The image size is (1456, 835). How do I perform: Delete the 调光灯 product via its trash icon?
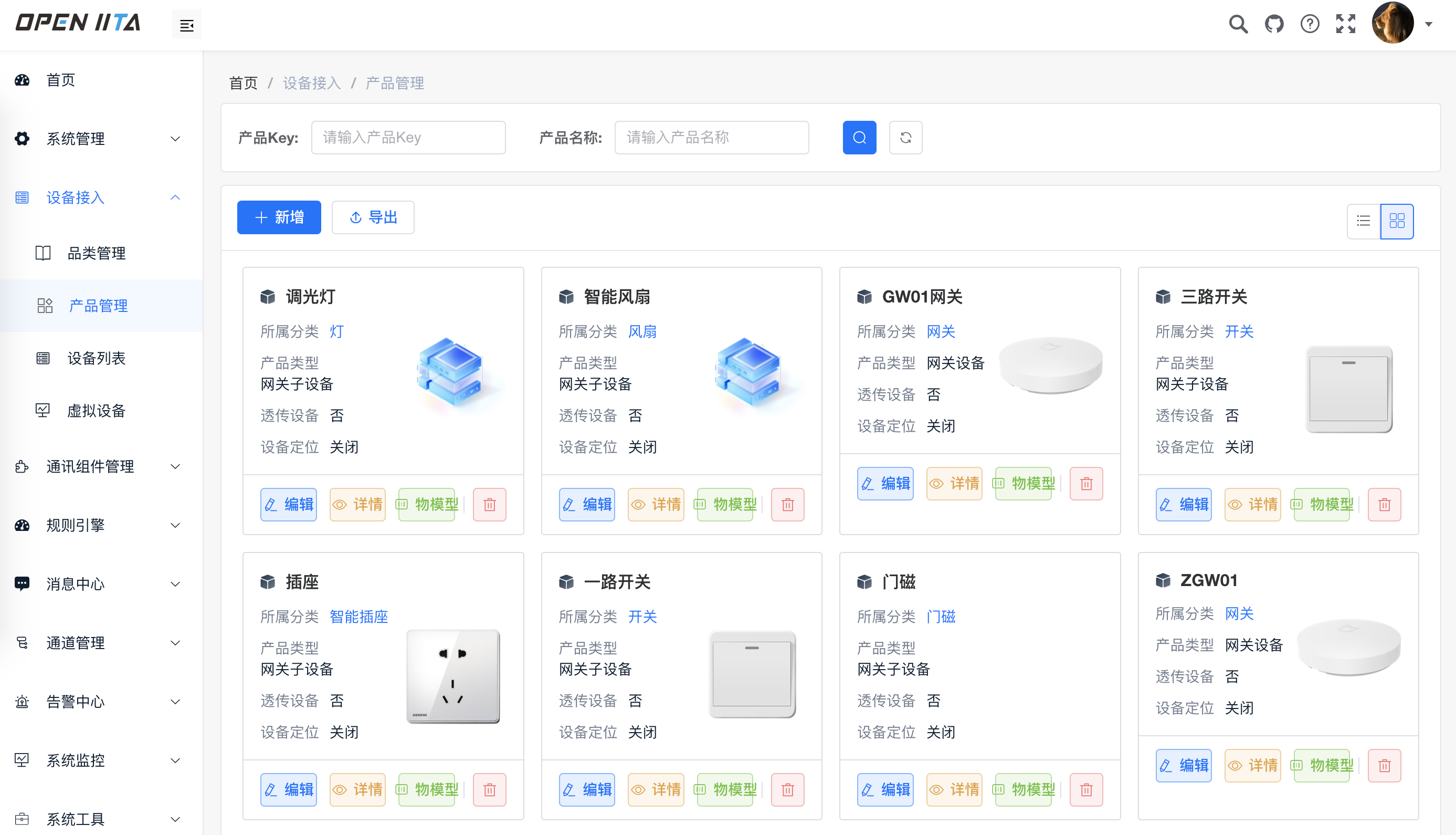489,505
